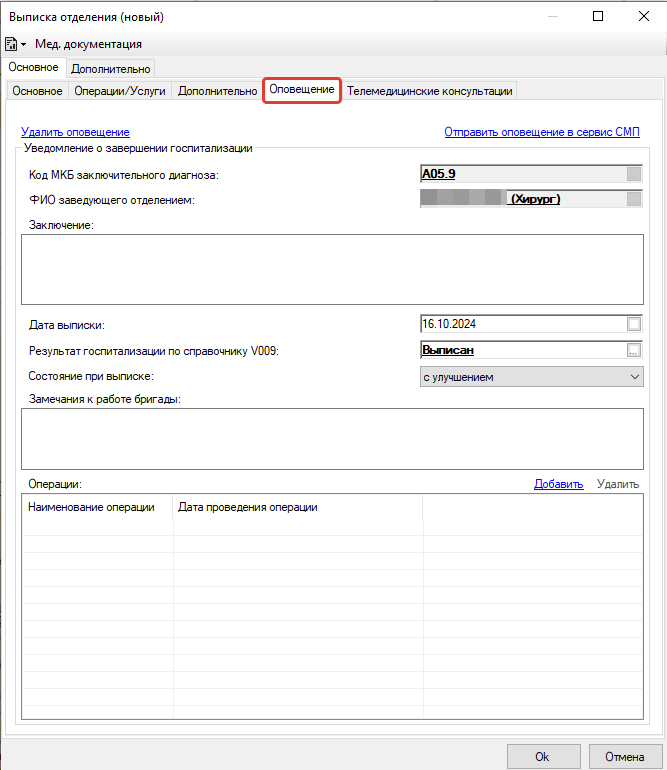This screenshot has width=667, height=770.
Task: Open the ellipsis button for Результат госпитализации
Action: [x=633, y=350]
